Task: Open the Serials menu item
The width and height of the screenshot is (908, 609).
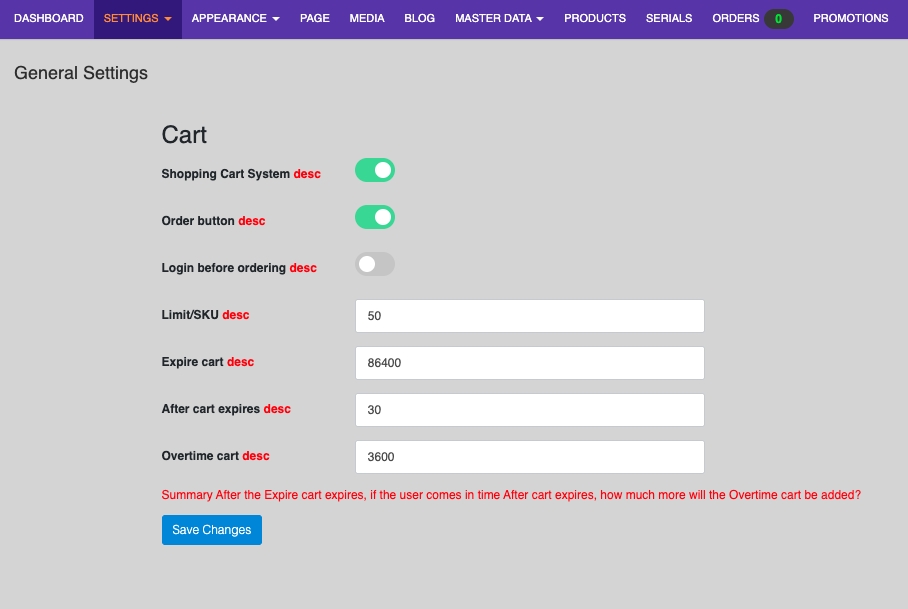Action: click(669, 19)
